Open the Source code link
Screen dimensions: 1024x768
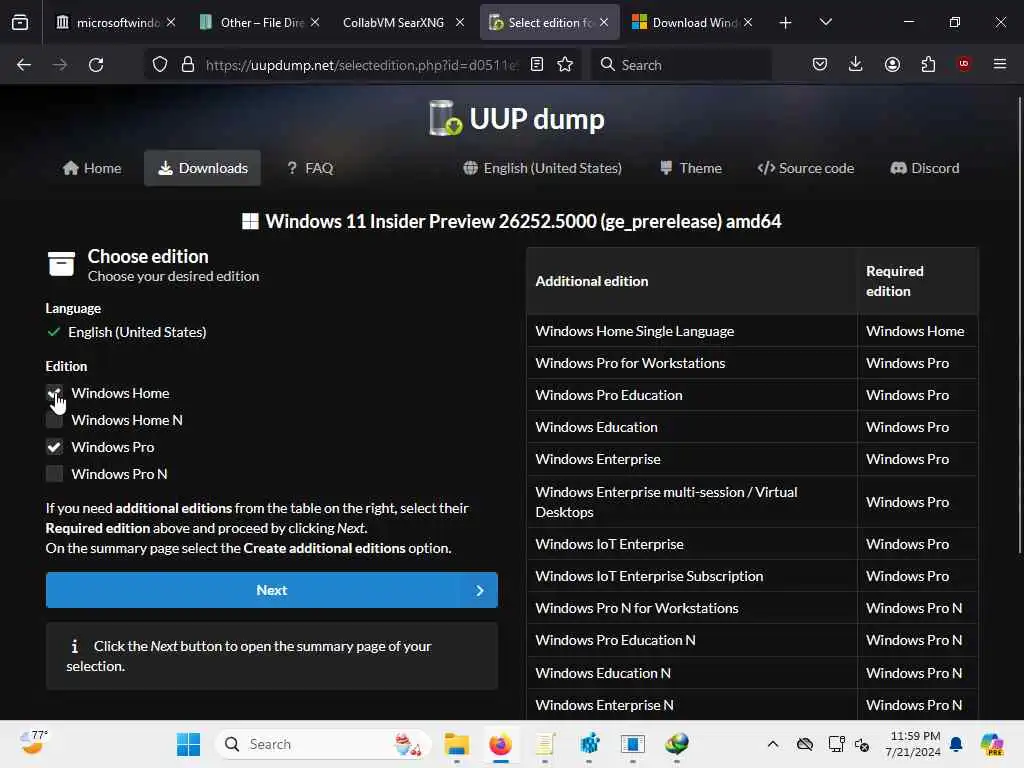coord(806,168)
